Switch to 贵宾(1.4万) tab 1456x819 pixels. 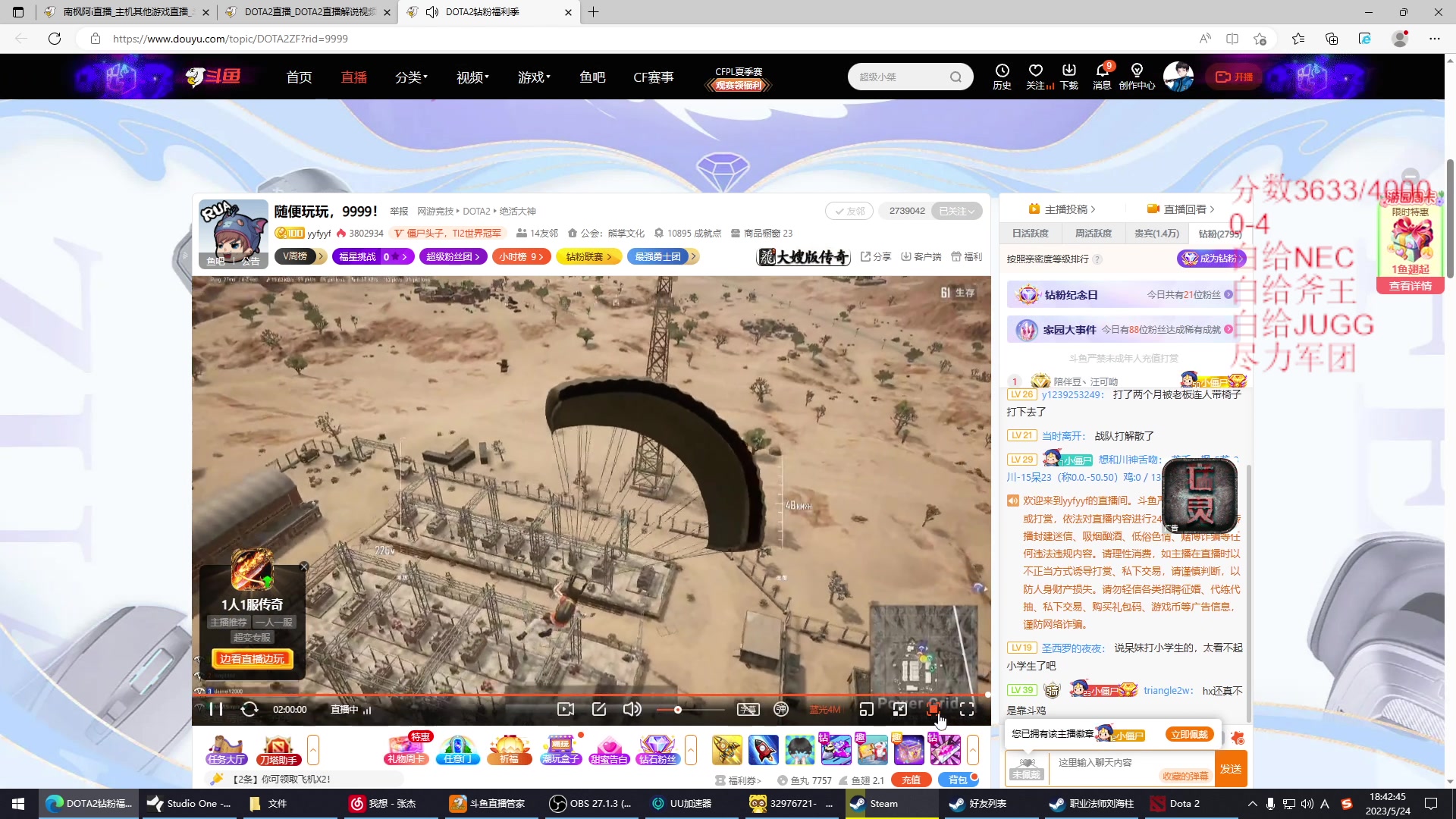(x=1156, y=234)
